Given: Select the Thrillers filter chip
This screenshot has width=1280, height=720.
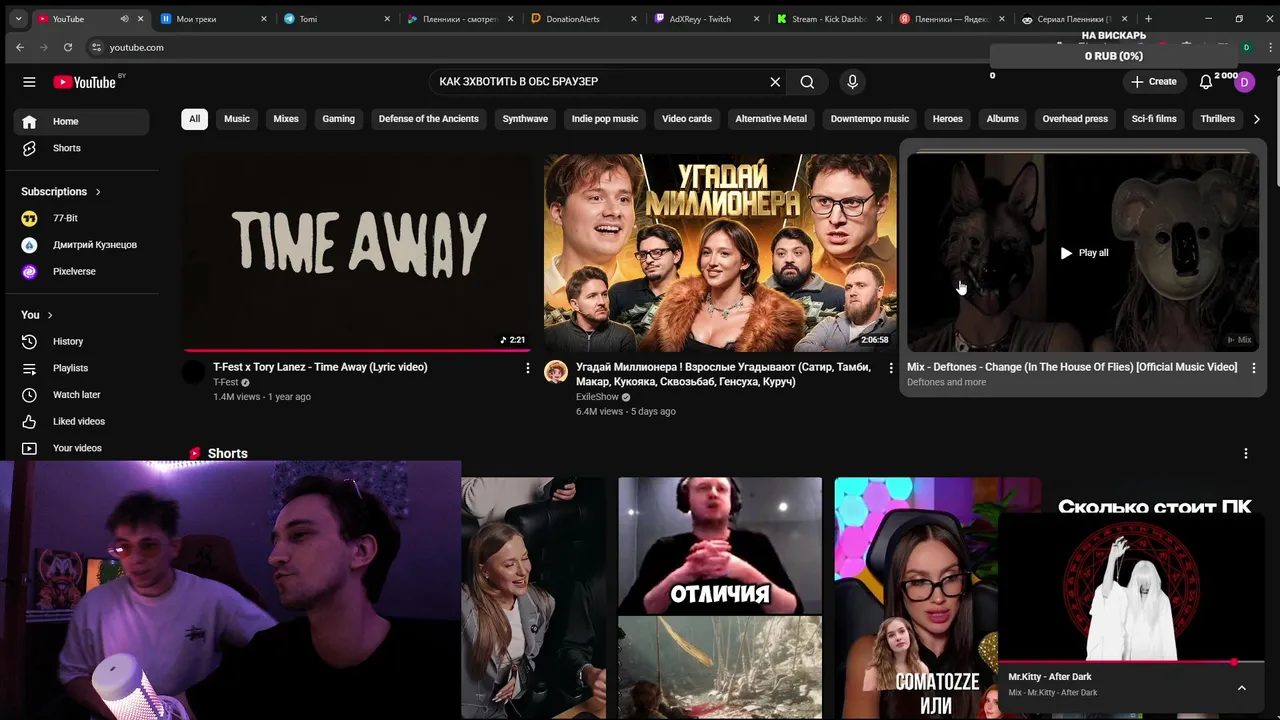Looking at the screenshot, I should (1218, 119).
